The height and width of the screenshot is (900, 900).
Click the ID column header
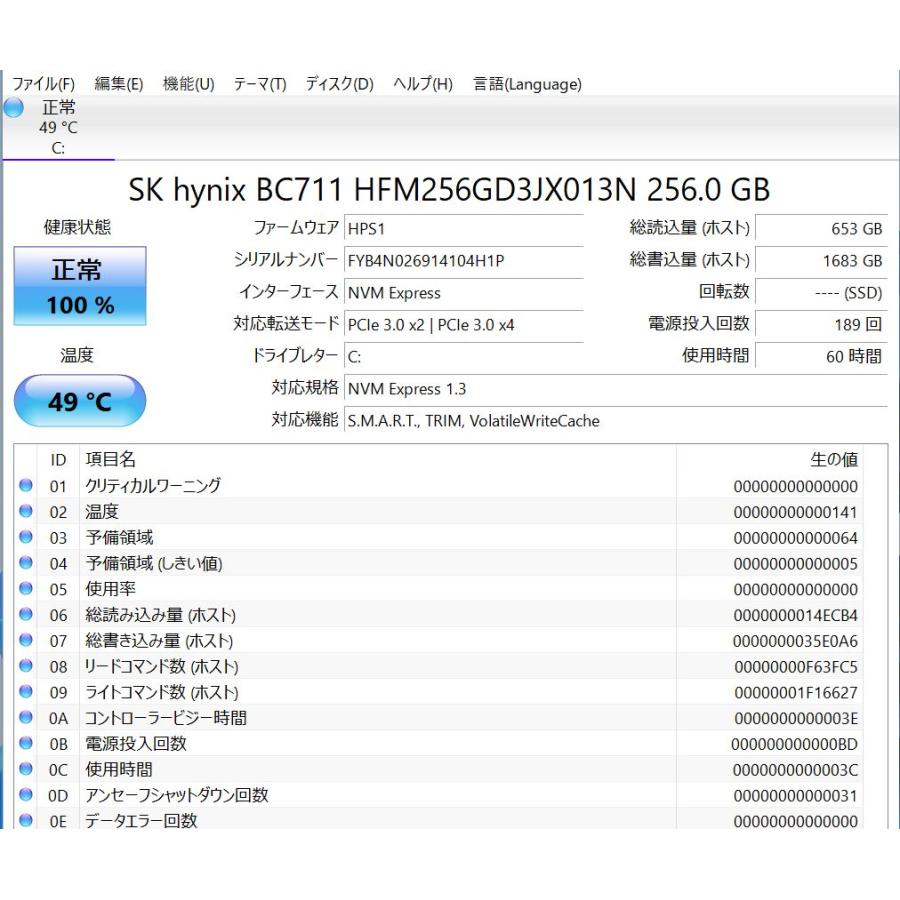(58, 460)
